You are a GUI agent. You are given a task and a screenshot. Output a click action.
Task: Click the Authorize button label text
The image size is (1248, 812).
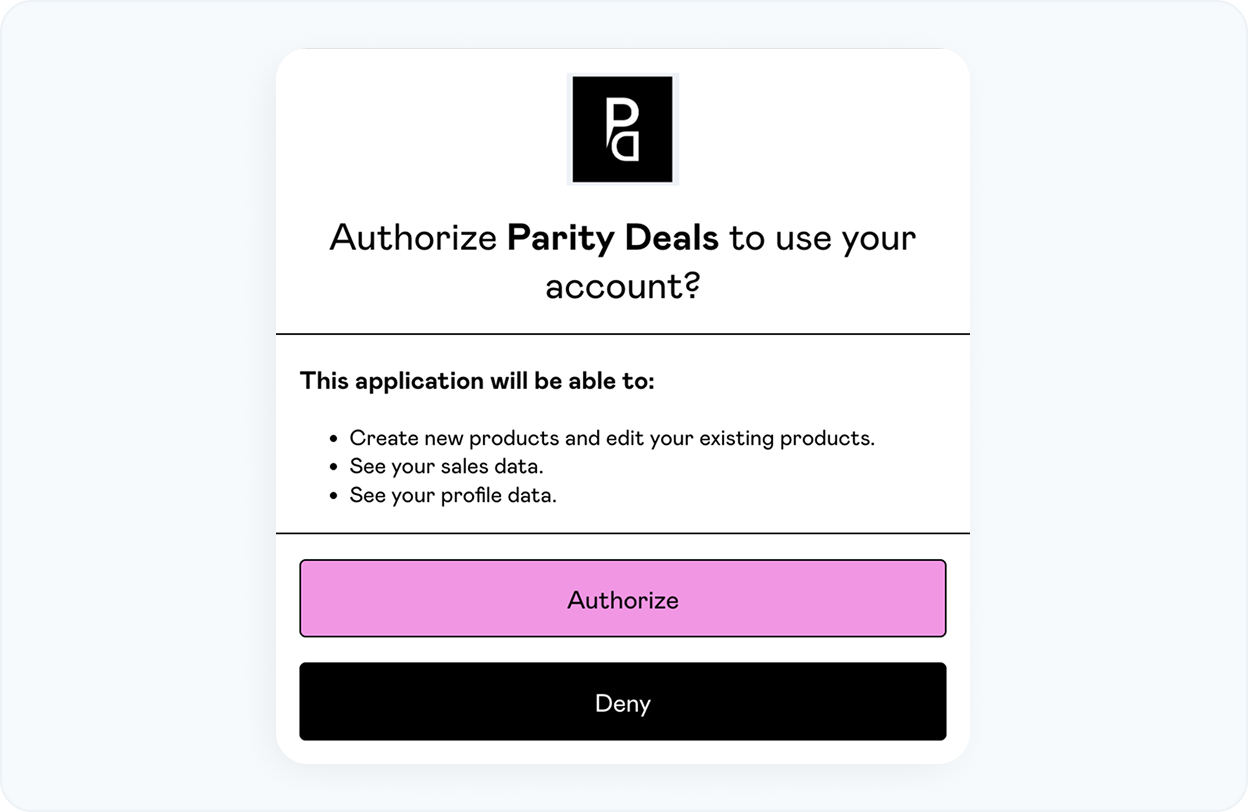click(x=622, y=600)
